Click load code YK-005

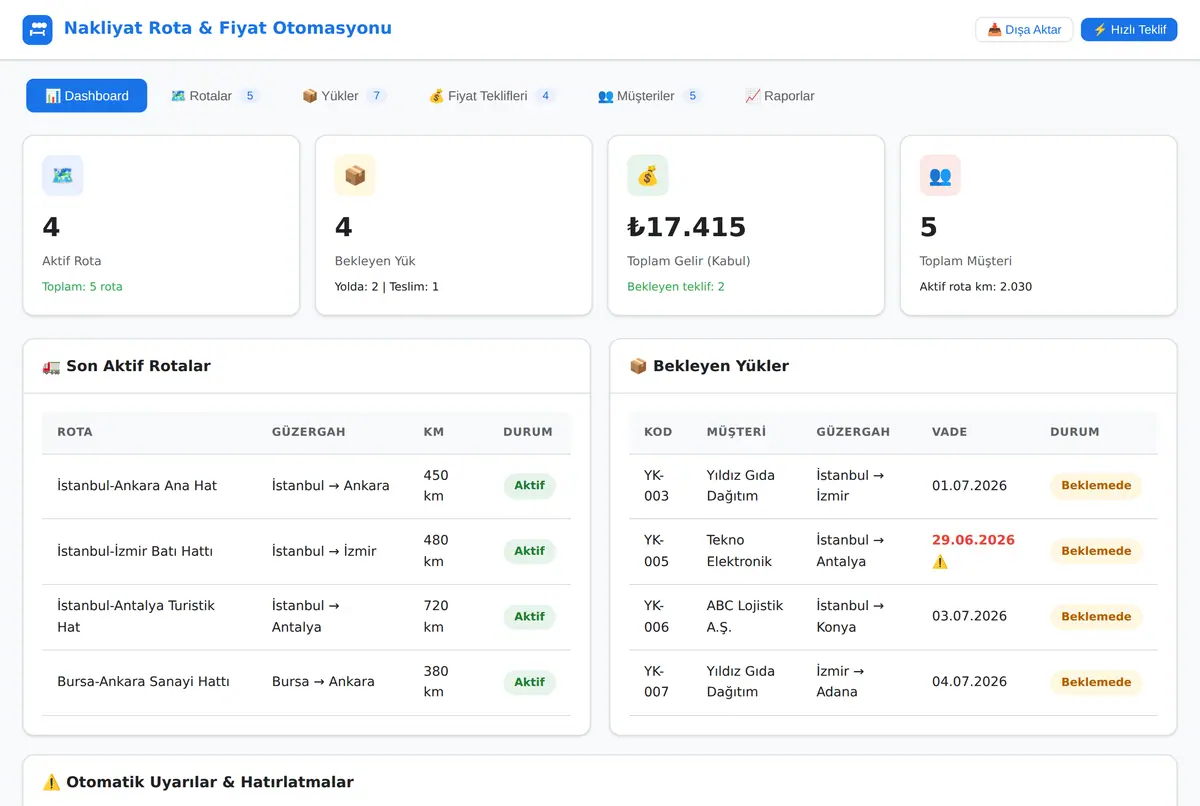(x=657, y=551)
